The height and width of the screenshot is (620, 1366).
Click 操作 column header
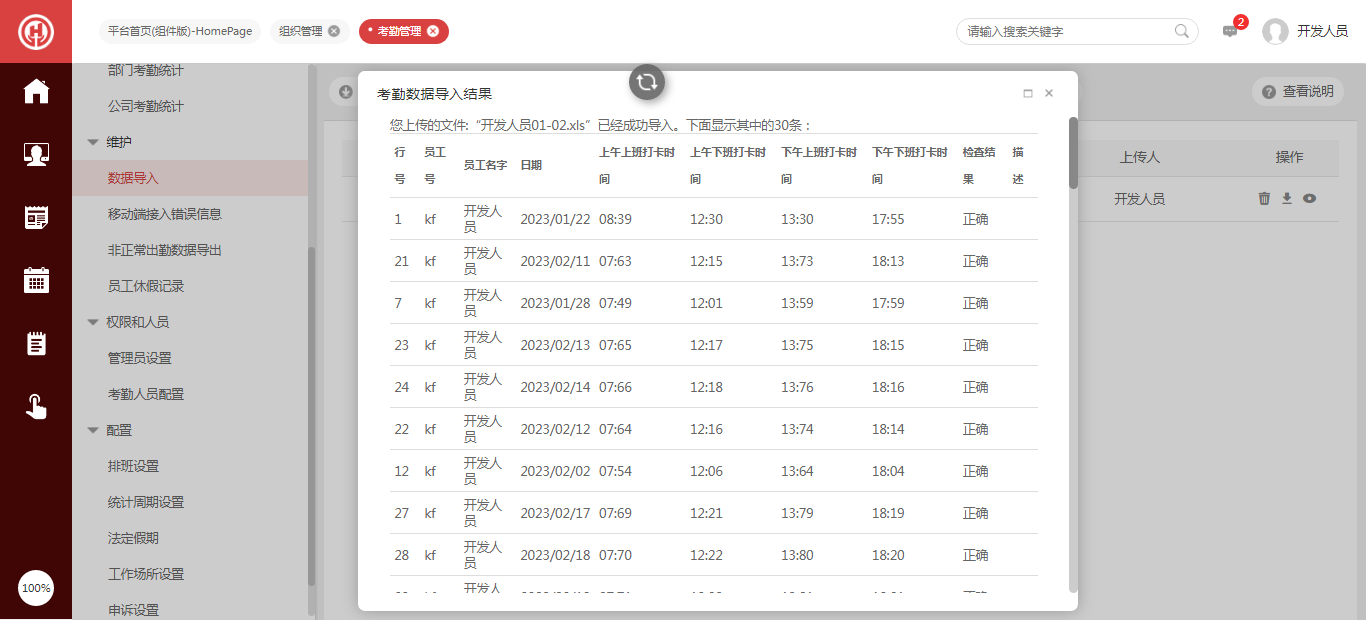point(1289,158)
